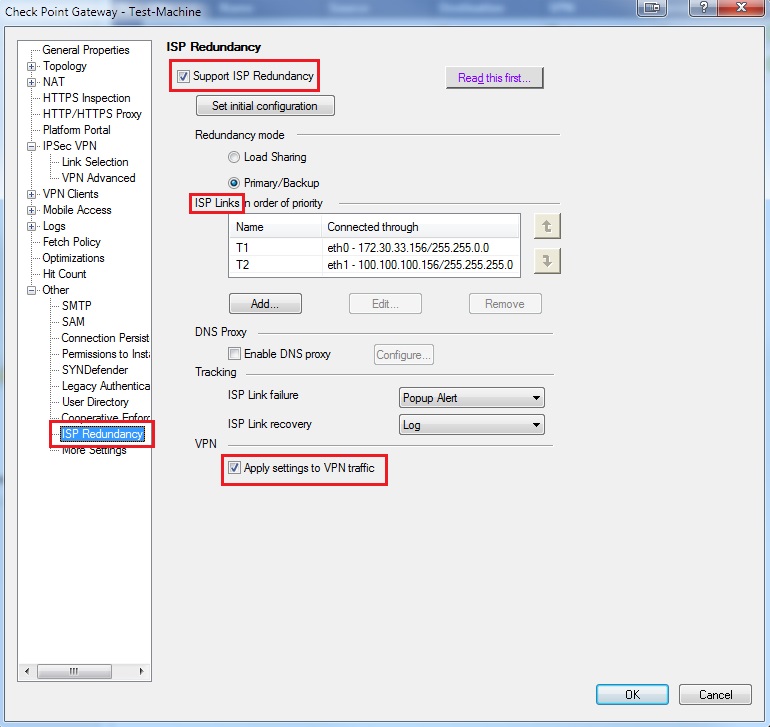The height and width of the screenshot is (727, 770).
Task: Select ISP Redundancy tree item
Action: [x=102, y=434]
